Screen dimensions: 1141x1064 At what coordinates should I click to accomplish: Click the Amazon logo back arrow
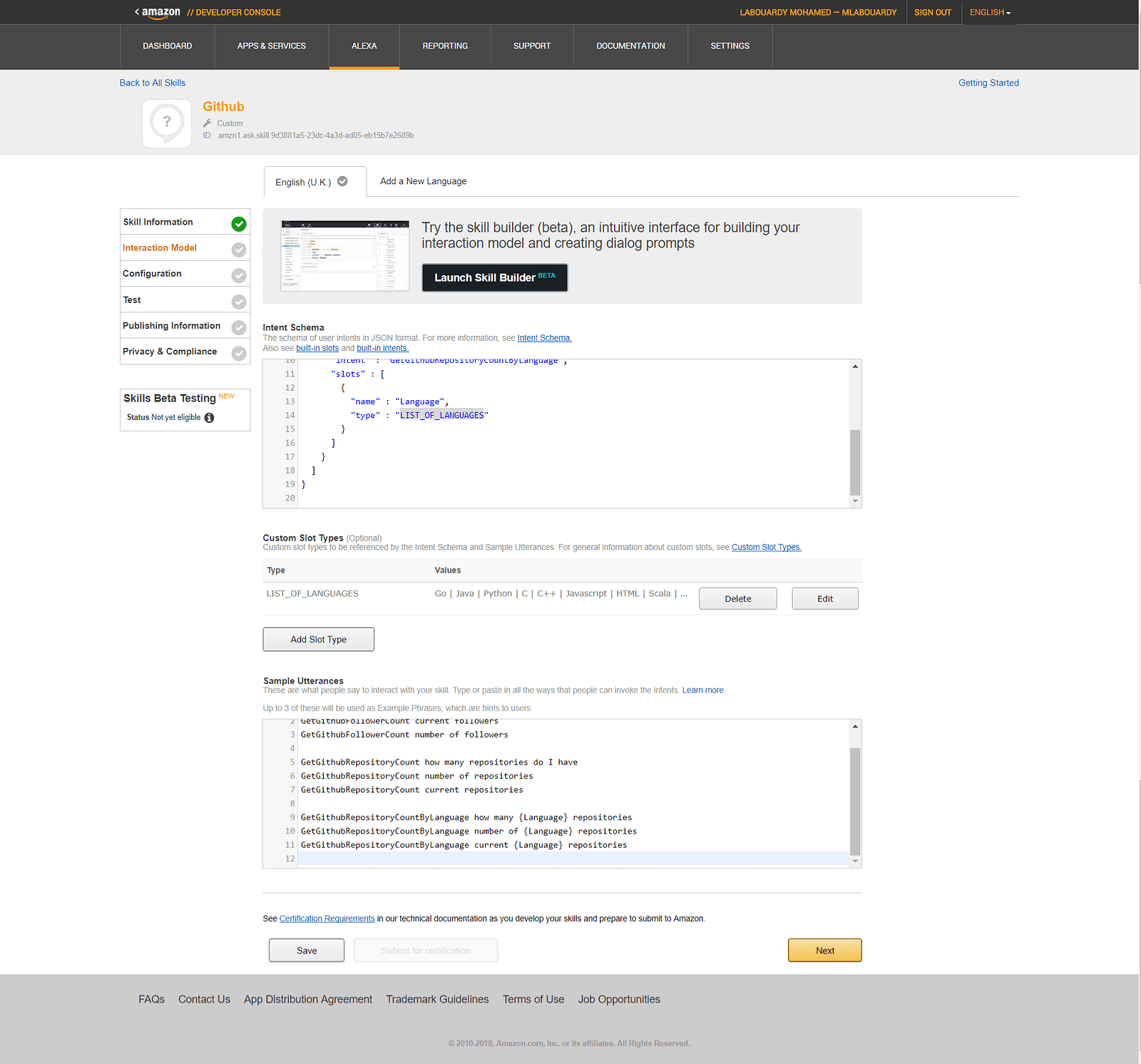[x=137, y=11]
